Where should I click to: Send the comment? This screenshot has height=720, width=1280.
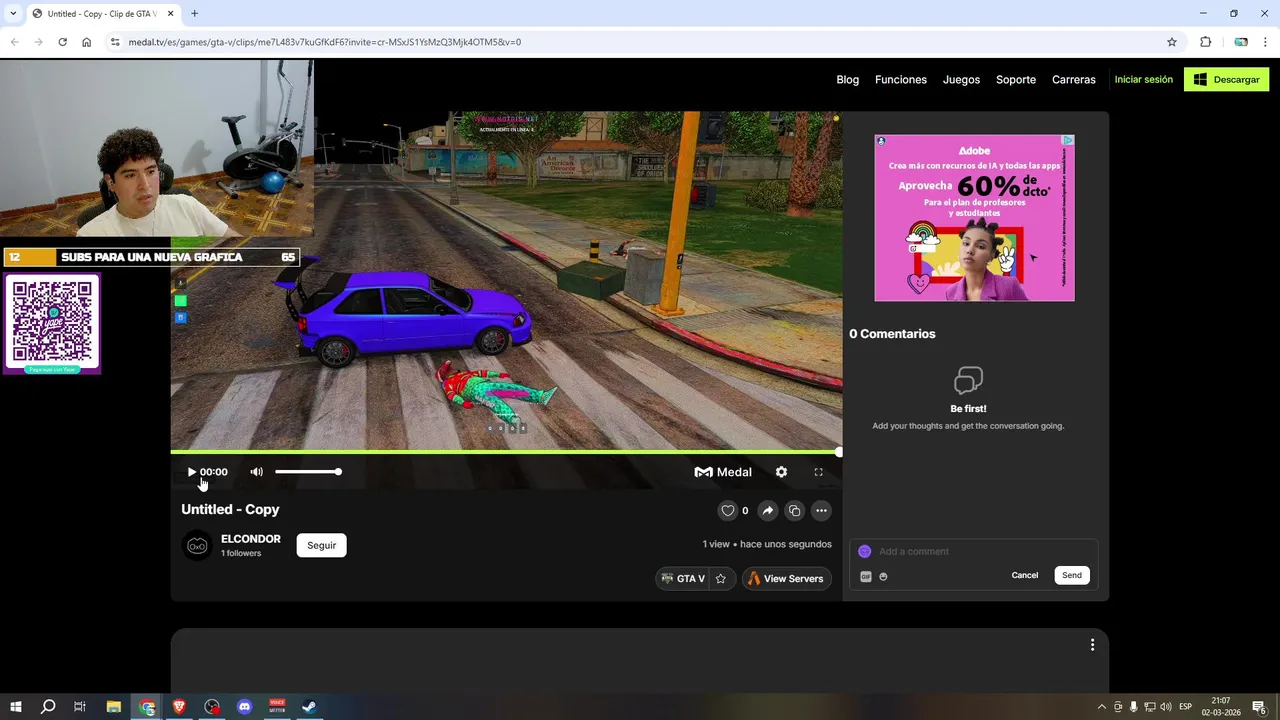click(1072, 575)
